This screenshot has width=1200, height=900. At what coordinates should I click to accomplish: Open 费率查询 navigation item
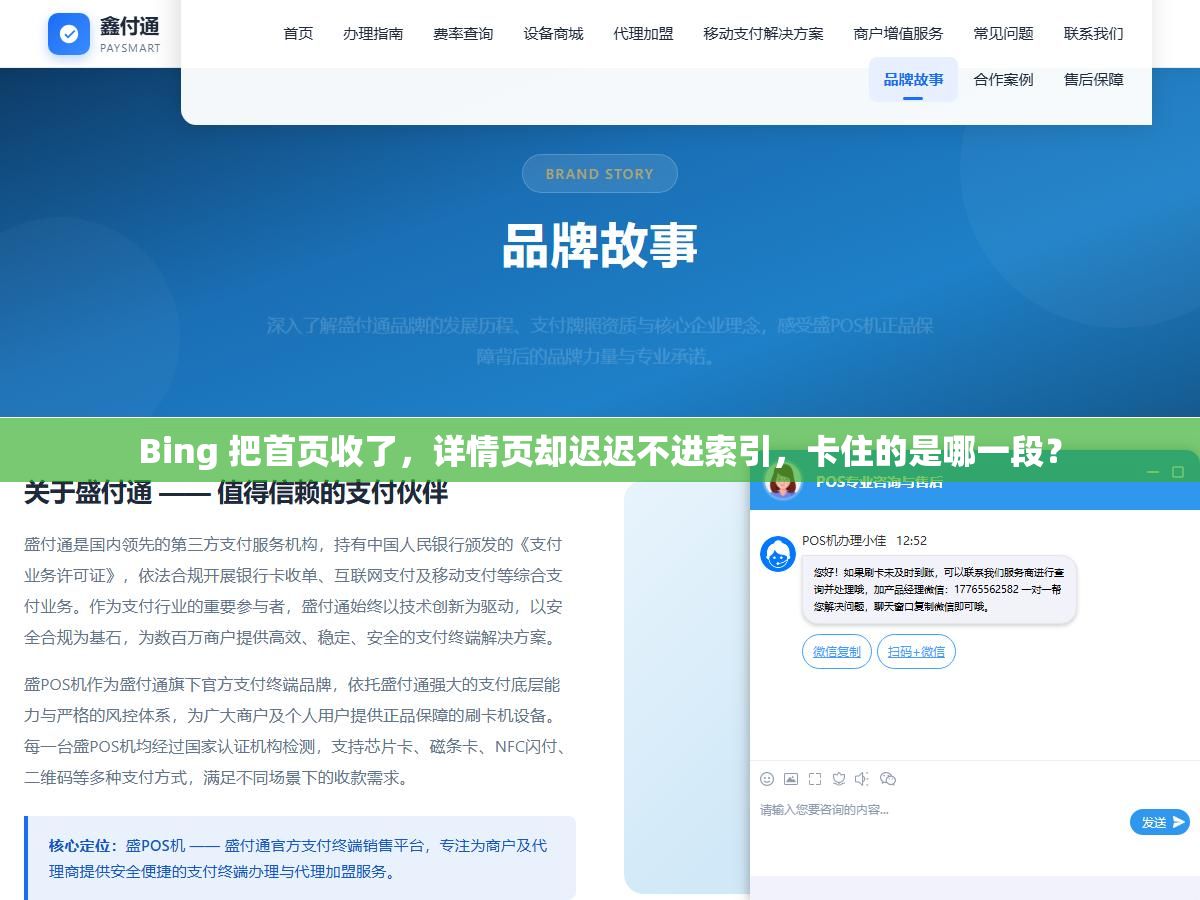tap(463, 33)
